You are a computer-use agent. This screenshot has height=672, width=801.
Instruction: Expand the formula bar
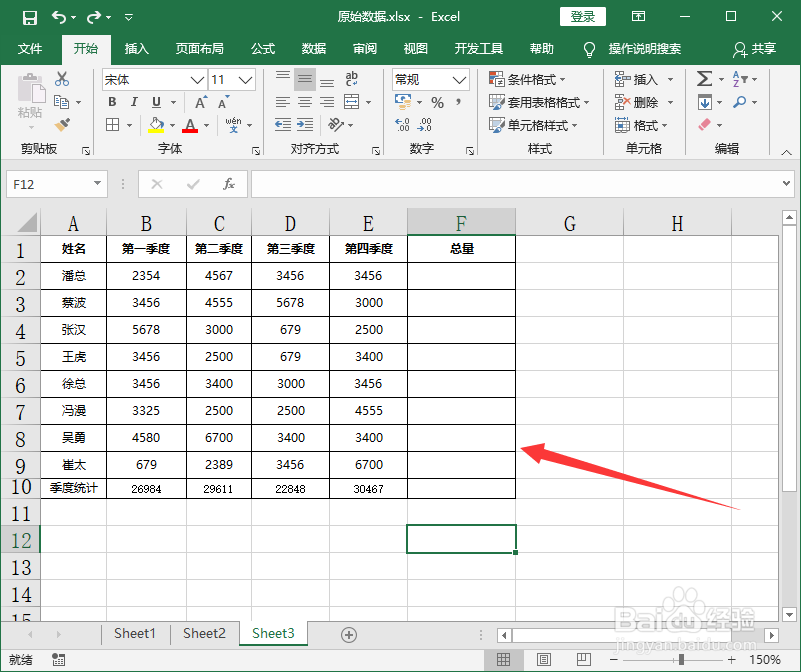tap(786, 183)
